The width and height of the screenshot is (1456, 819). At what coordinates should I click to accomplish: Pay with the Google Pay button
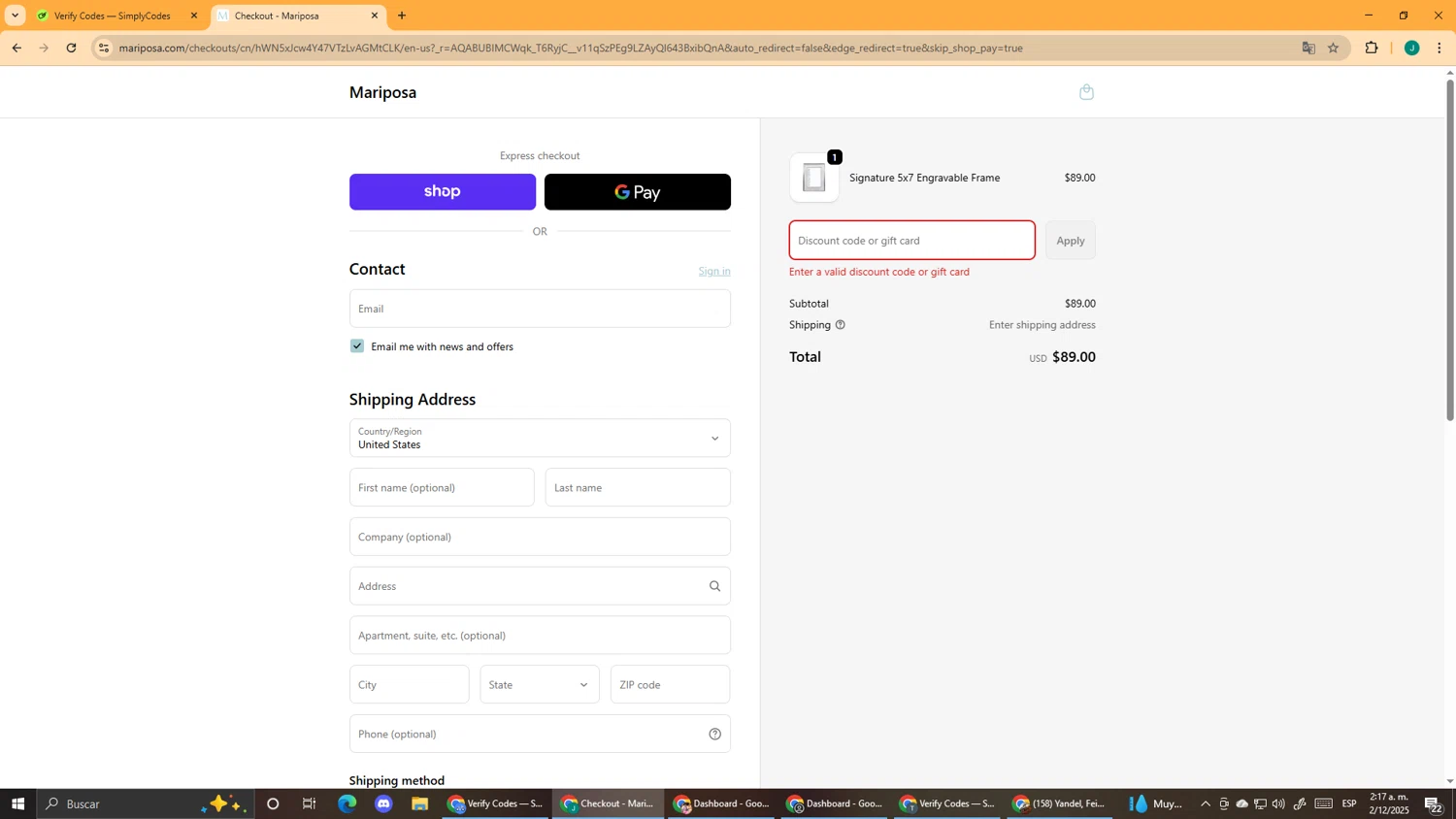[x=638, y=192]
